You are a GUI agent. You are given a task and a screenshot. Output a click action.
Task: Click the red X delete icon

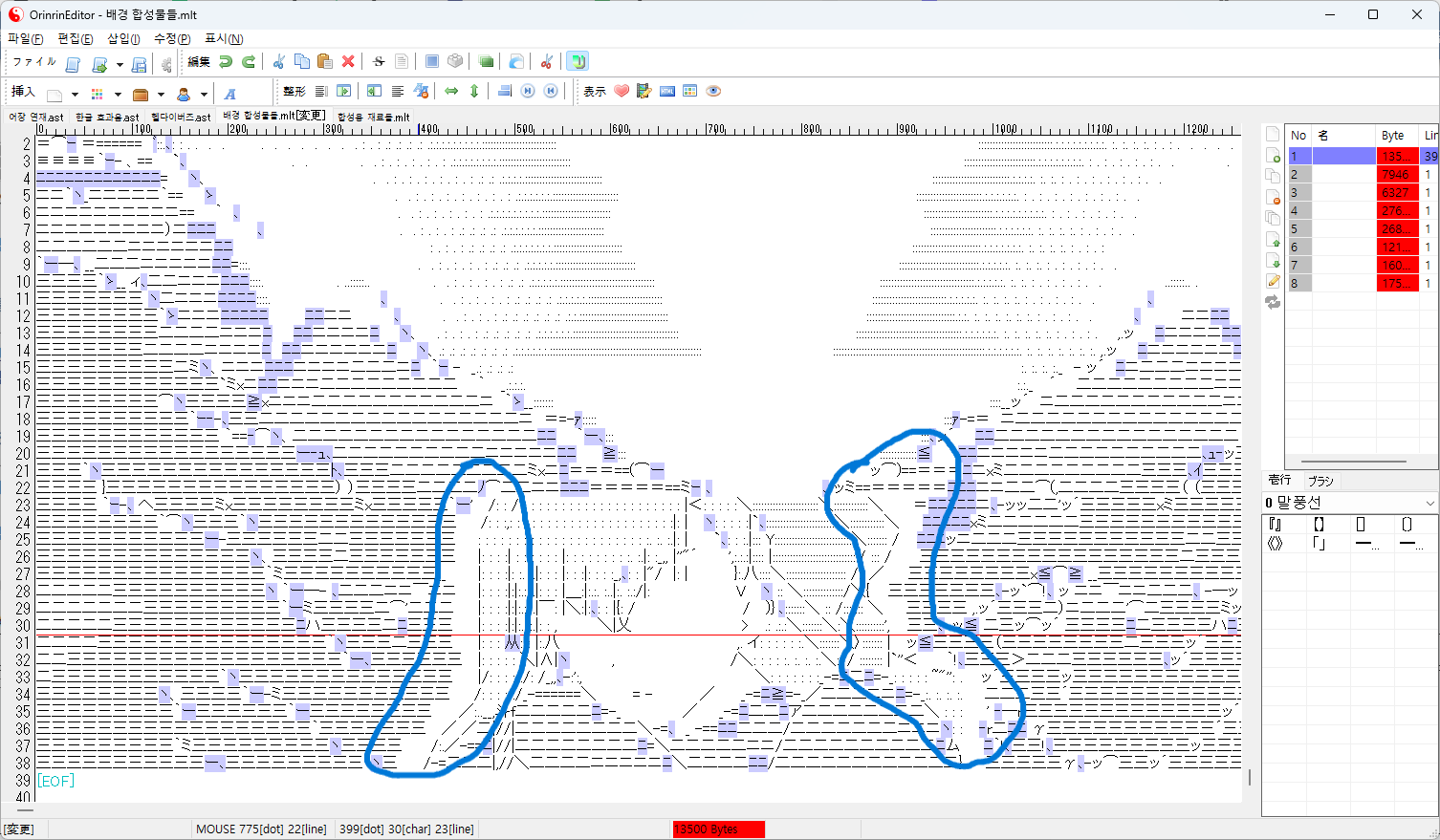pyautogui.click(x=348, y=62)
